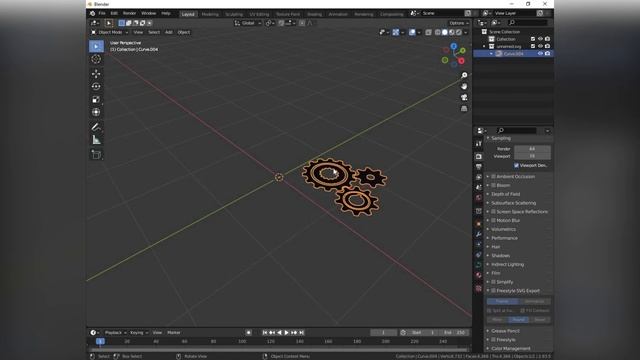Click the timeline current frame marker

pyautogui.click(x=100, y=341)
